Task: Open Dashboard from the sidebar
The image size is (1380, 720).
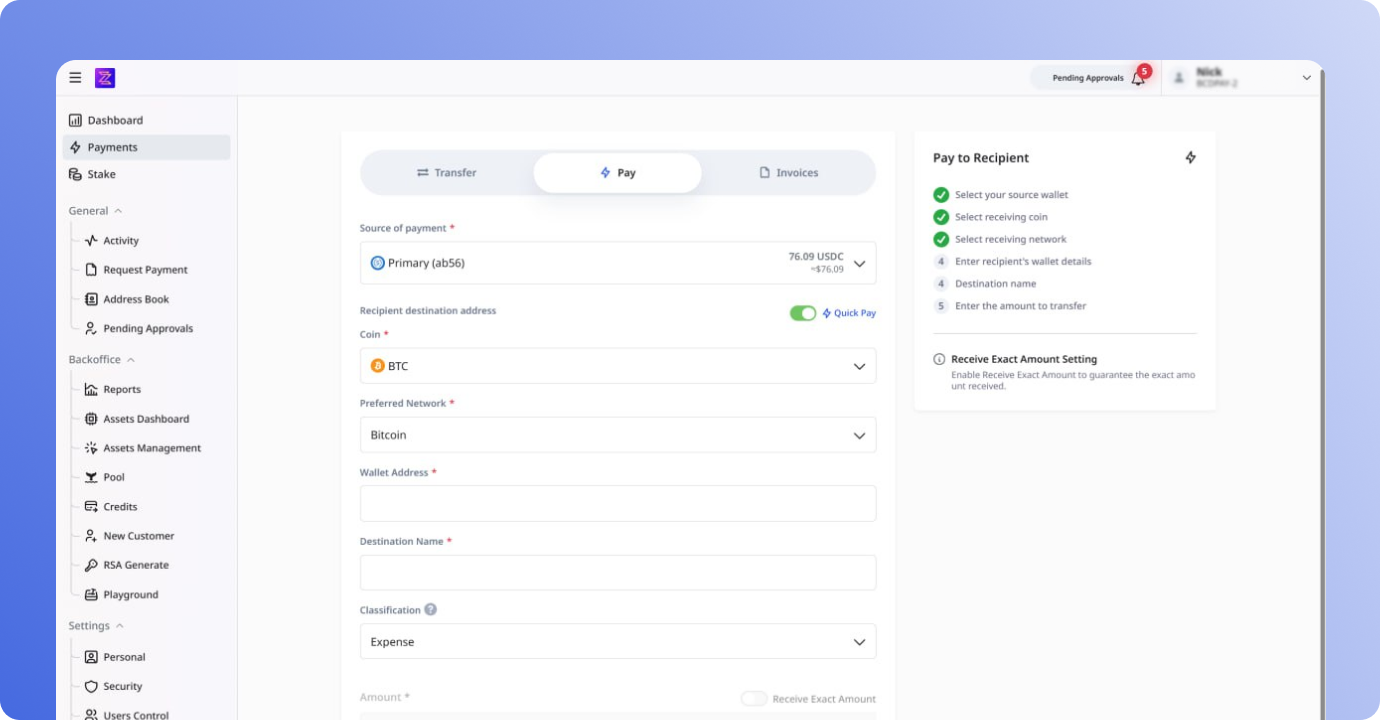Action: click(x=114, y=120)
